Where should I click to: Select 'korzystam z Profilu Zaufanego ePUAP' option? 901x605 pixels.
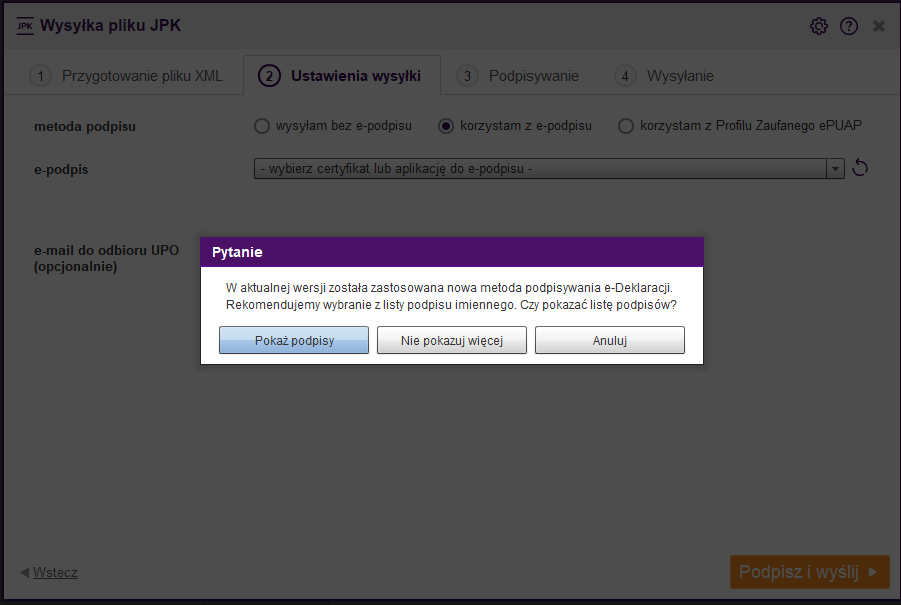626,126
